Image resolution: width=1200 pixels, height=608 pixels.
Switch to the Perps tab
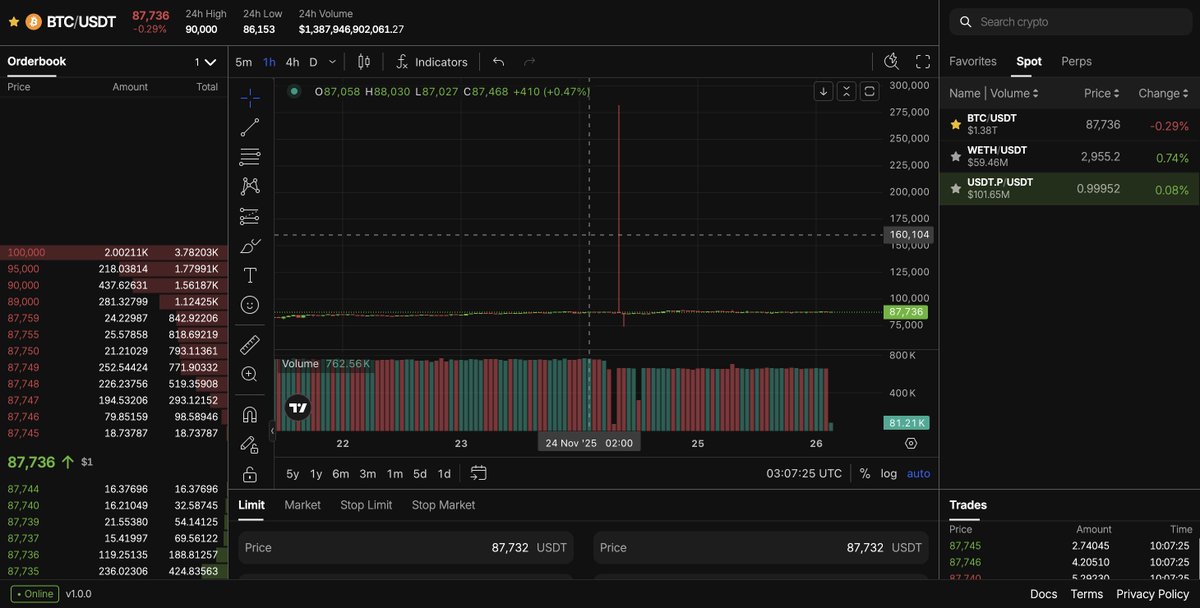(1076, 61)
